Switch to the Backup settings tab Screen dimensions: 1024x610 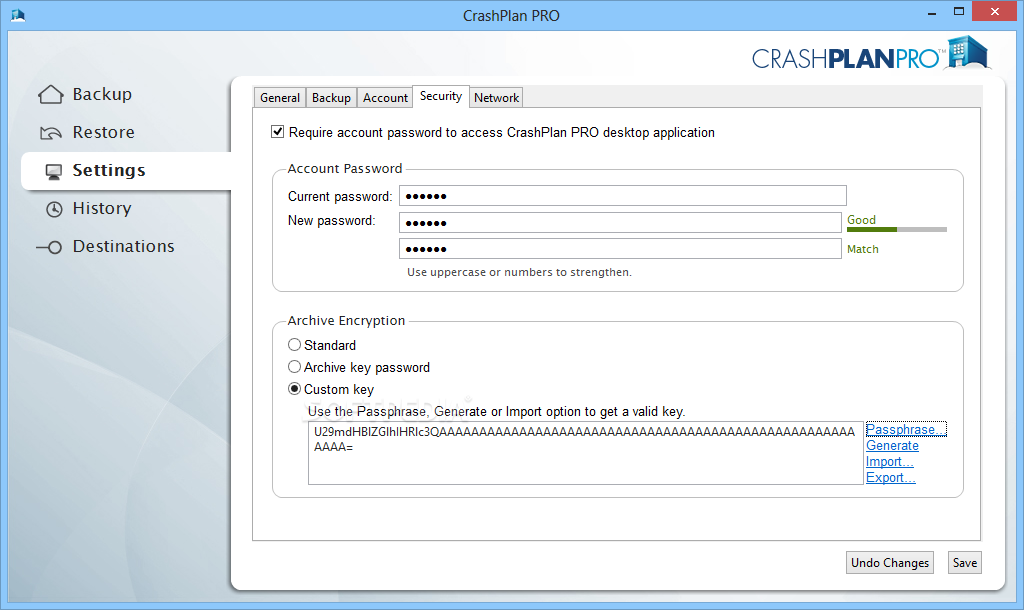(x=331, y=97)
